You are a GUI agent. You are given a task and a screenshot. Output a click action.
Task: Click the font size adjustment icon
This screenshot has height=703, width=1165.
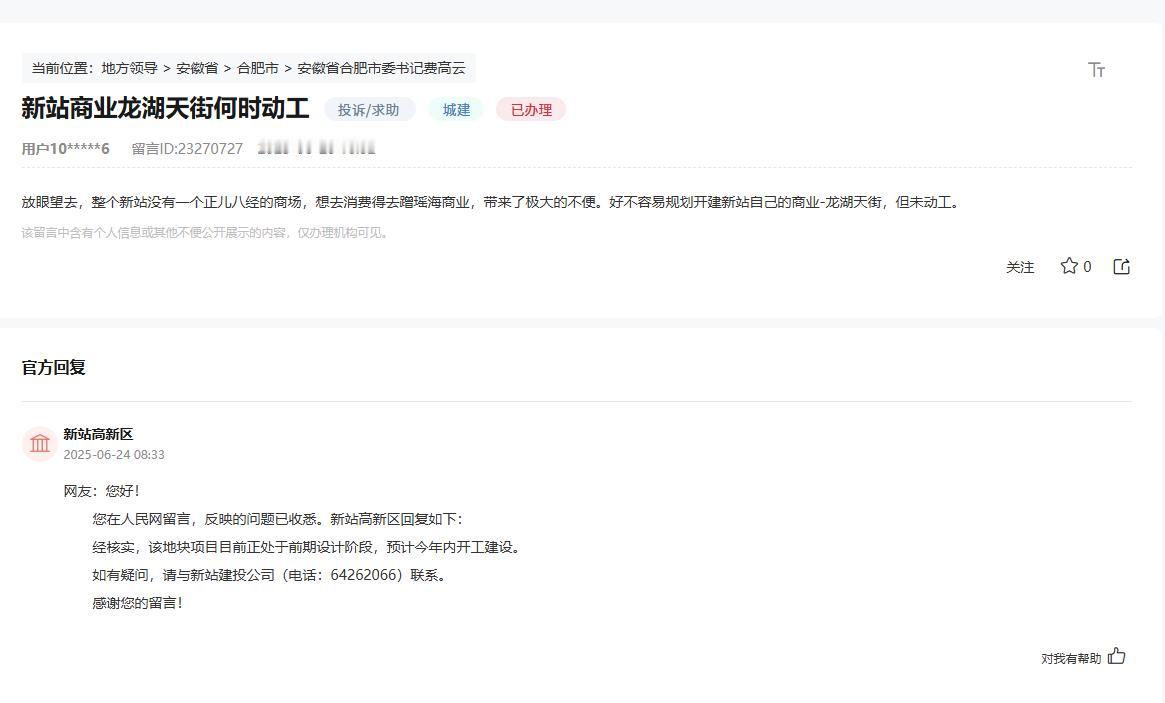[1096, 70]
